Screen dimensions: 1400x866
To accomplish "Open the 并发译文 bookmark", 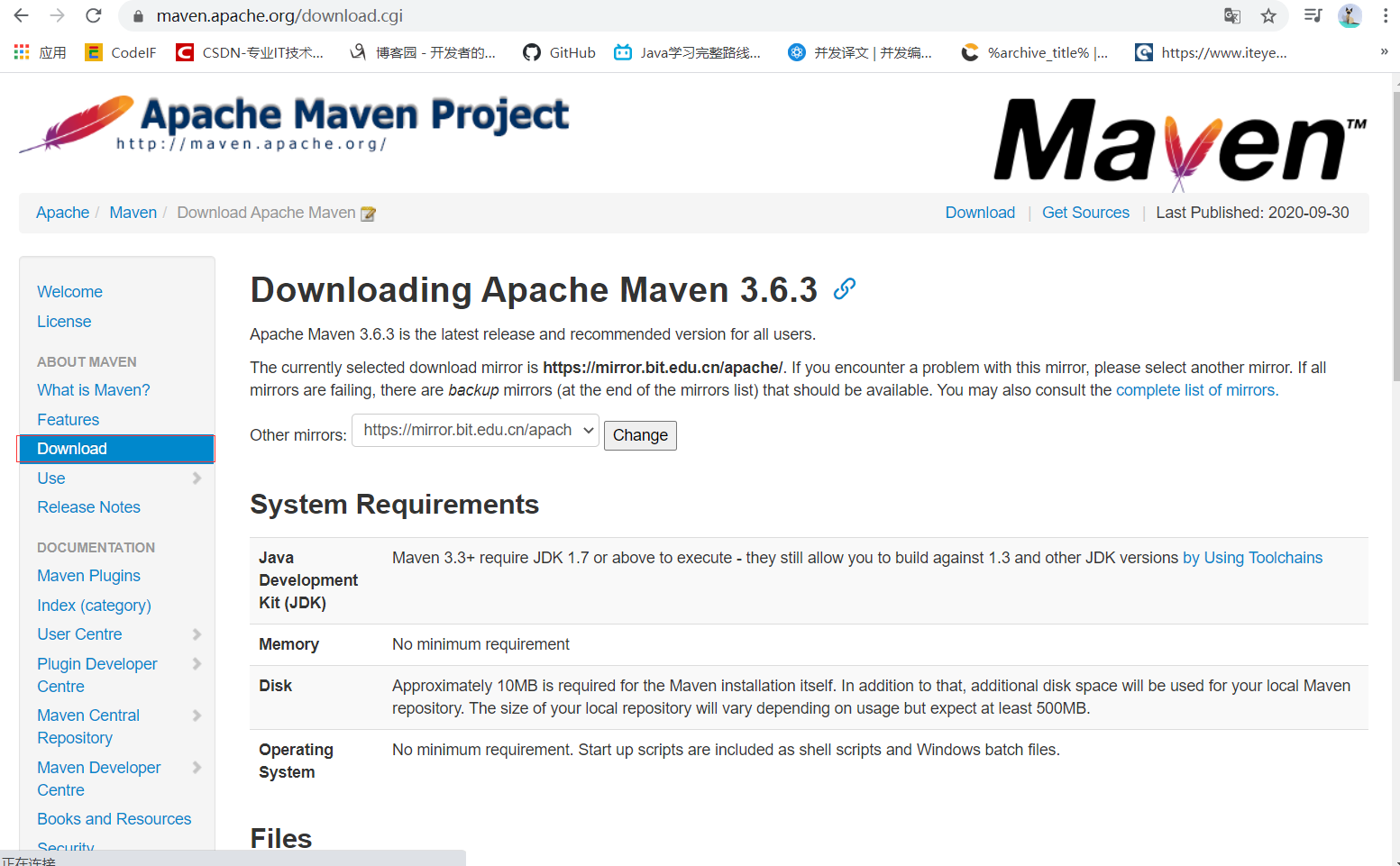I will (x=860, y=52).
